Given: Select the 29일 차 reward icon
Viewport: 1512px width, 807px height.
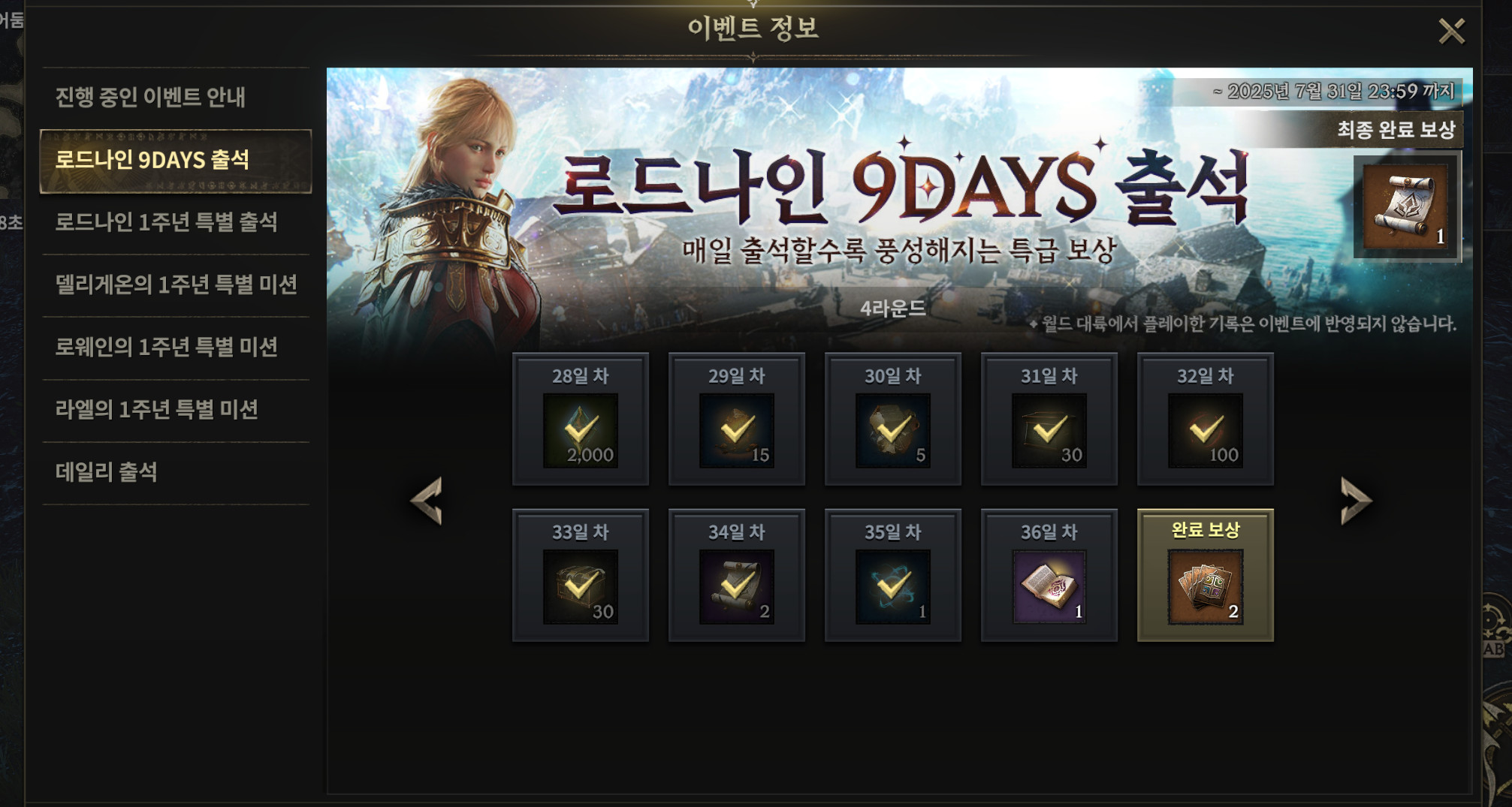Looking at the screenshot, I should [736, 431].
